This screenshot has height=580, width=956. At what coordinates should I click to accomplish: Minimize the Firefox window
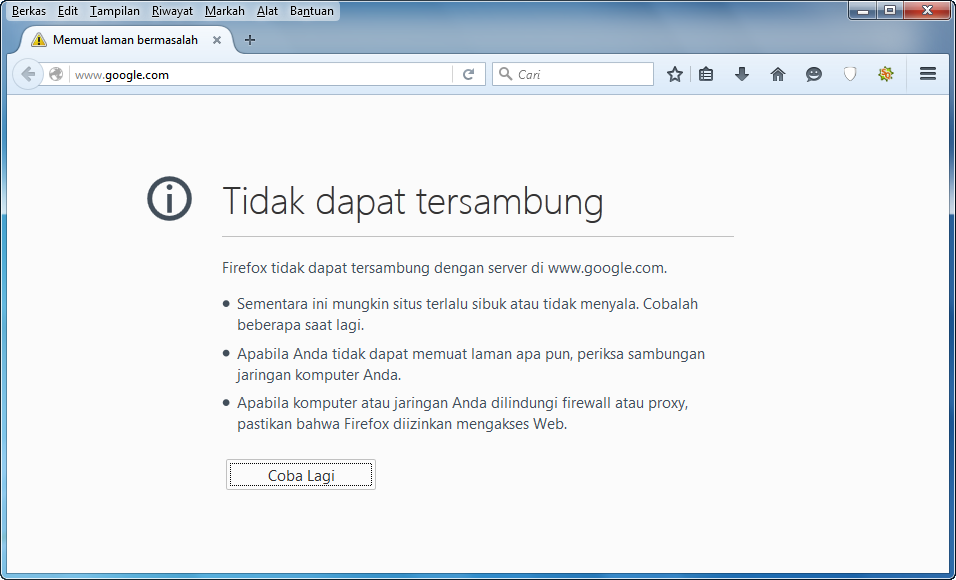[863, 10]
